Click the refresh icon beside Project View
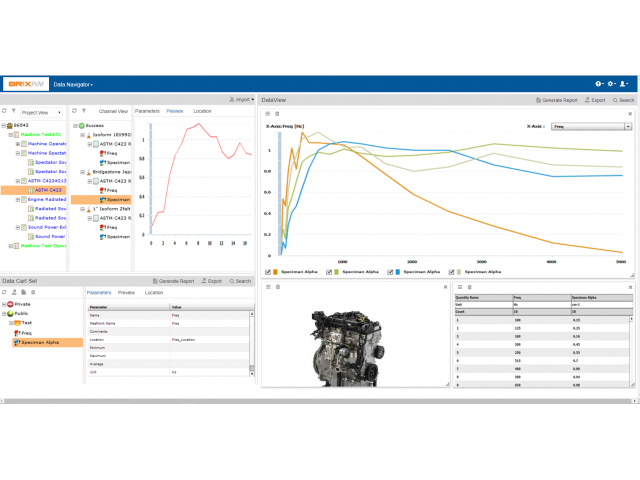The height and width of the screenshot is (480, 640). point(5,112)
